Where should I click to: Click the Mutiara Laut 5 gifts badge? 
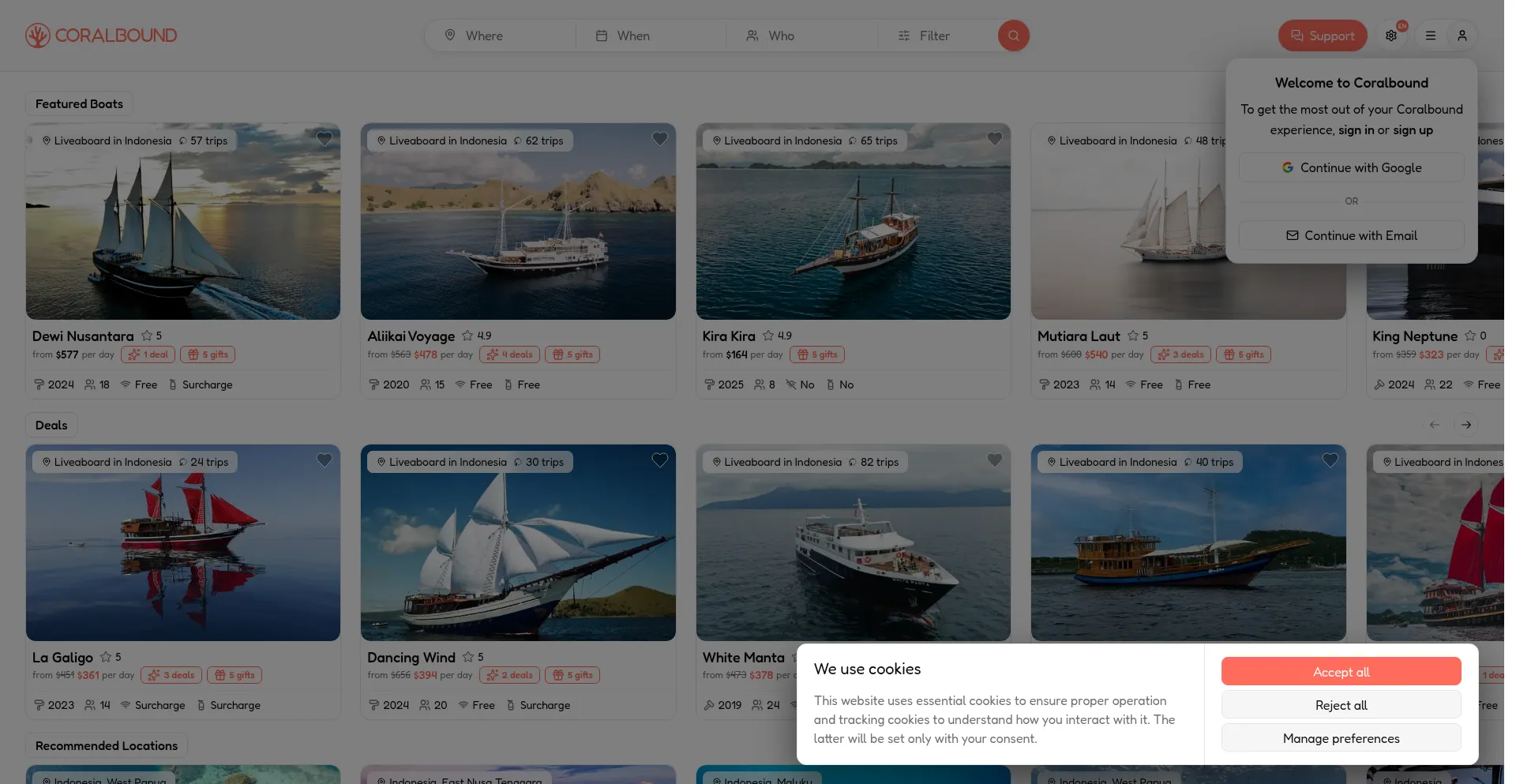pos(1244,354)
